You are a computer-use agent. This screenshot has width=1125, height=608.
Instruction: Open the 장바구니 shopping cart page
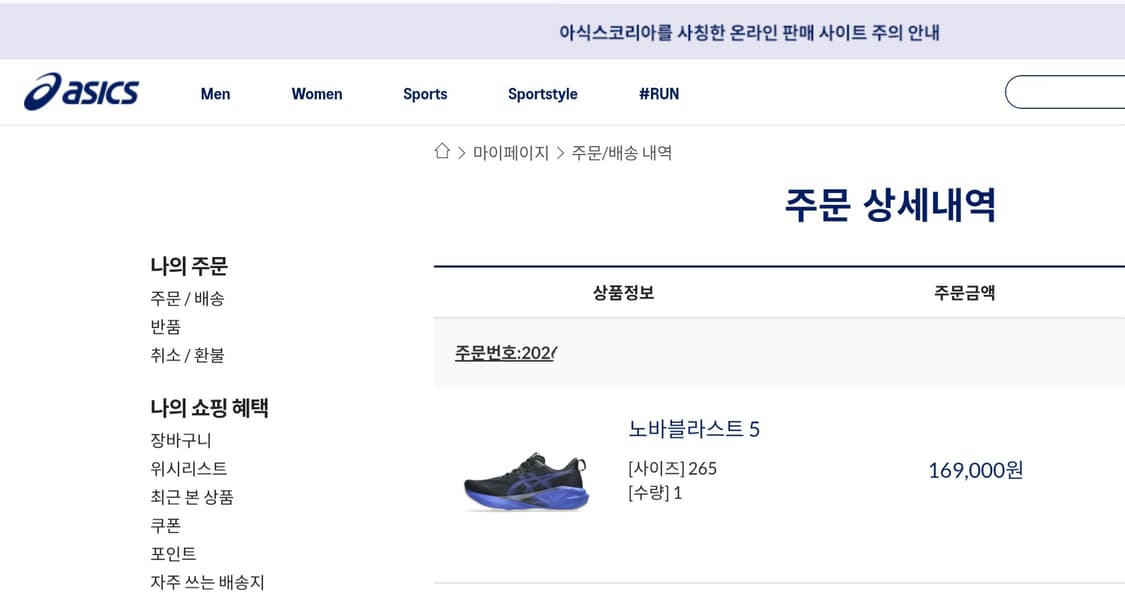(176, 439)
